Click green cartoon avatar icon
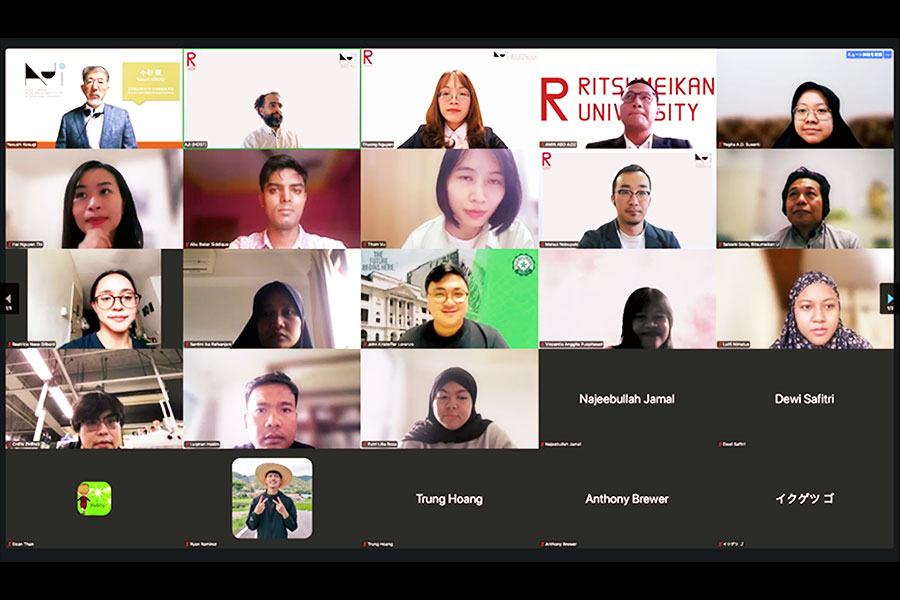900x600 pixels. 94,498
